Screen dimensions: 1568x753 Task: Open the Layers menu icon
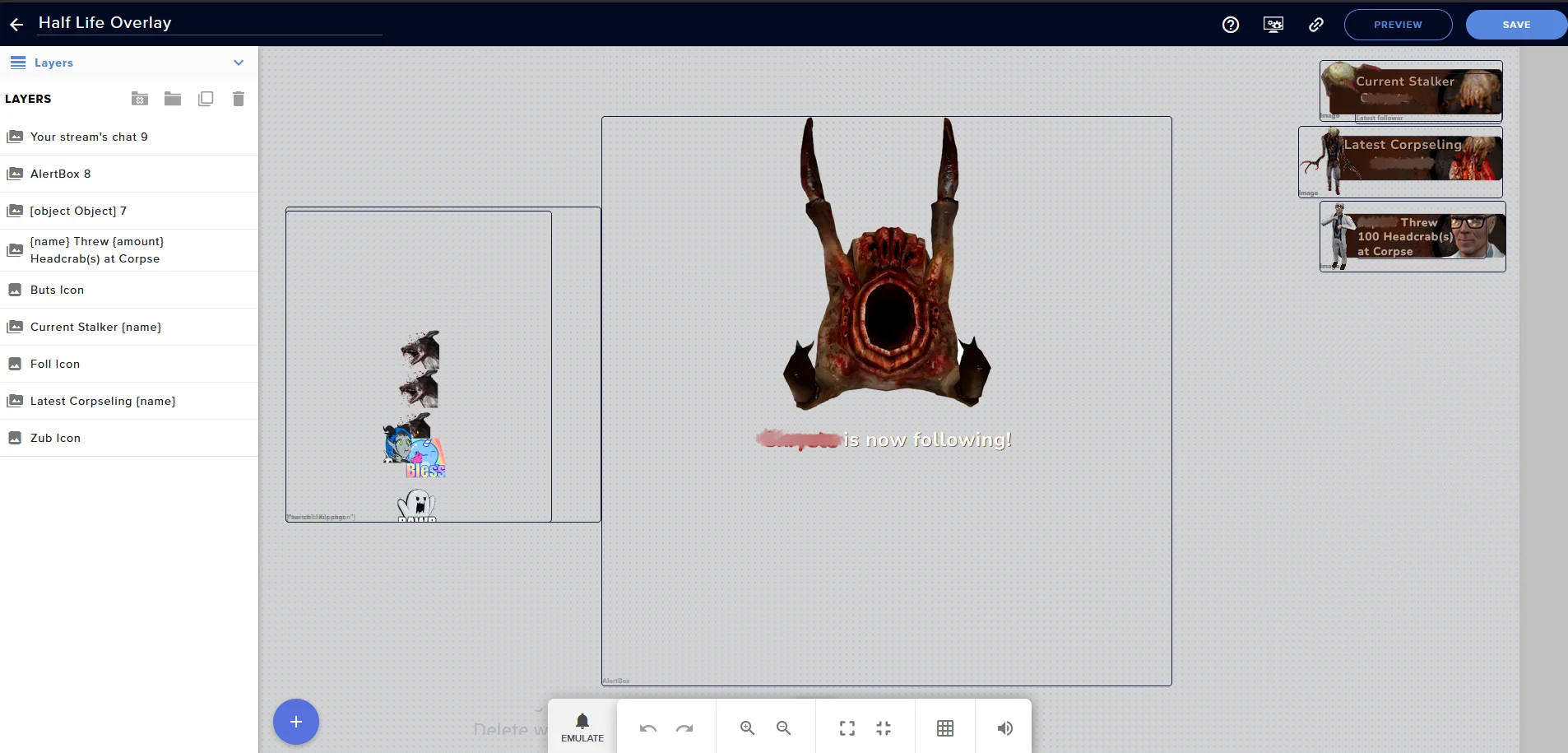coord(18,63)
